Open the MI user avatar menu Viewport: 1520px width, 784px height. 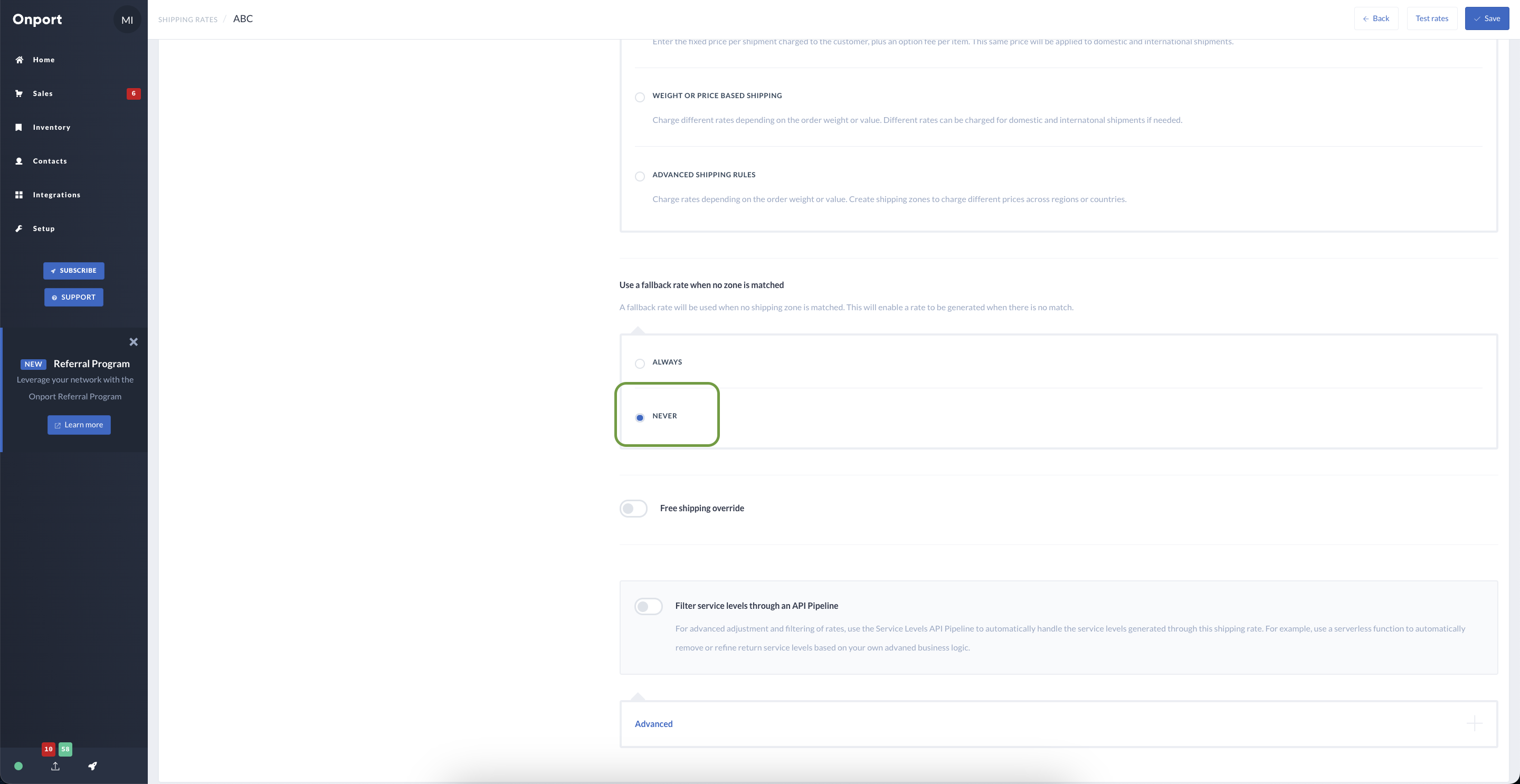click(x=127, y=20)
